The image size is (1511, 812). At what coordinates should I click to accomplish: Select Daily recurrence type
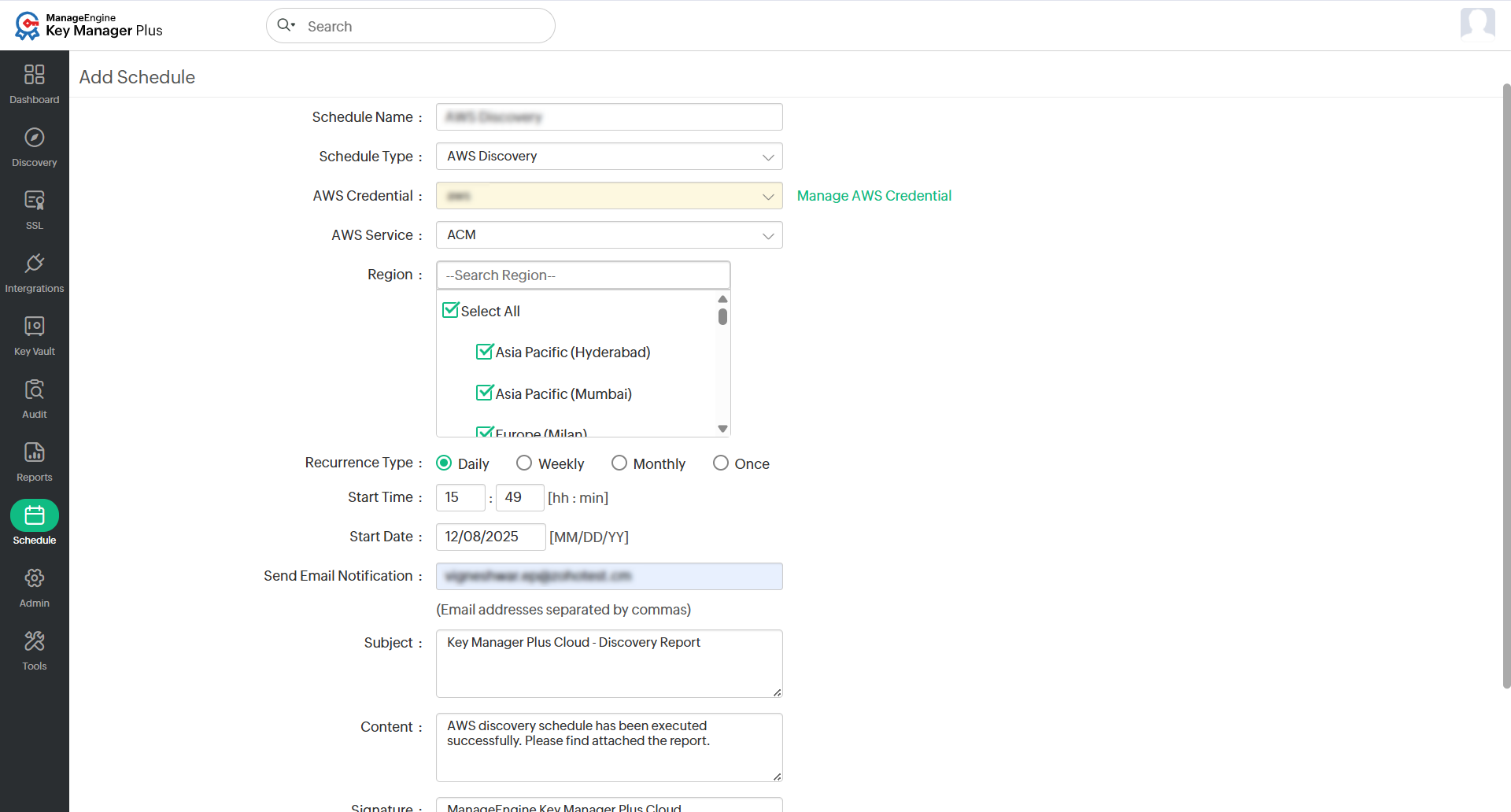pos(444,463)
